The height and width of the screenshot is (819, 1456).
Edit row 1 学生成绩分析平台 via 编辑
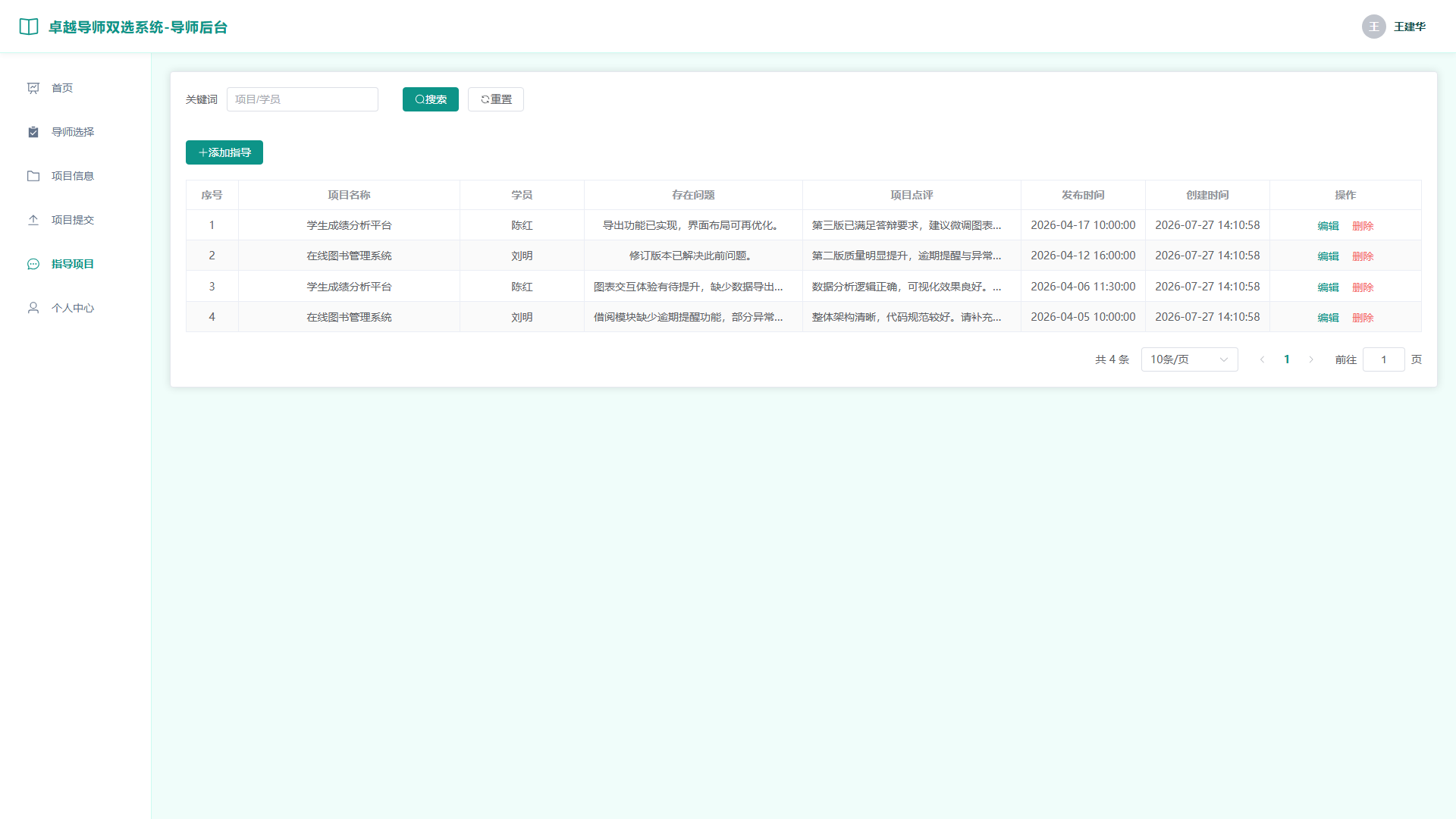pos(1328,226)
